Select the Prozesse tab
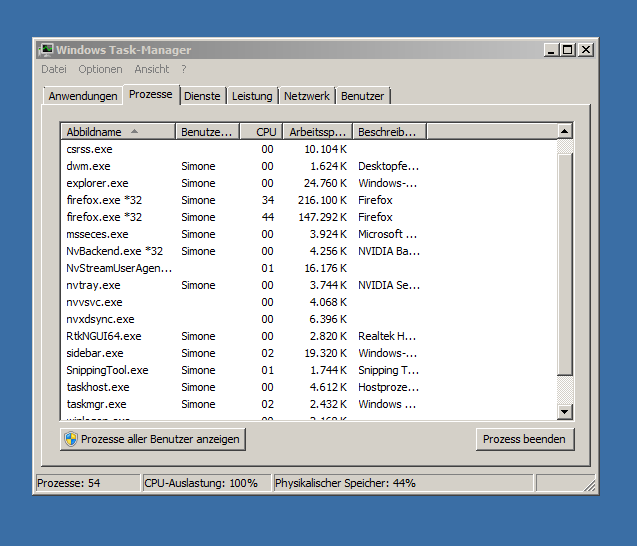This screenshot has height=546, width=637. pyautogui.click(x=151, y=94)
